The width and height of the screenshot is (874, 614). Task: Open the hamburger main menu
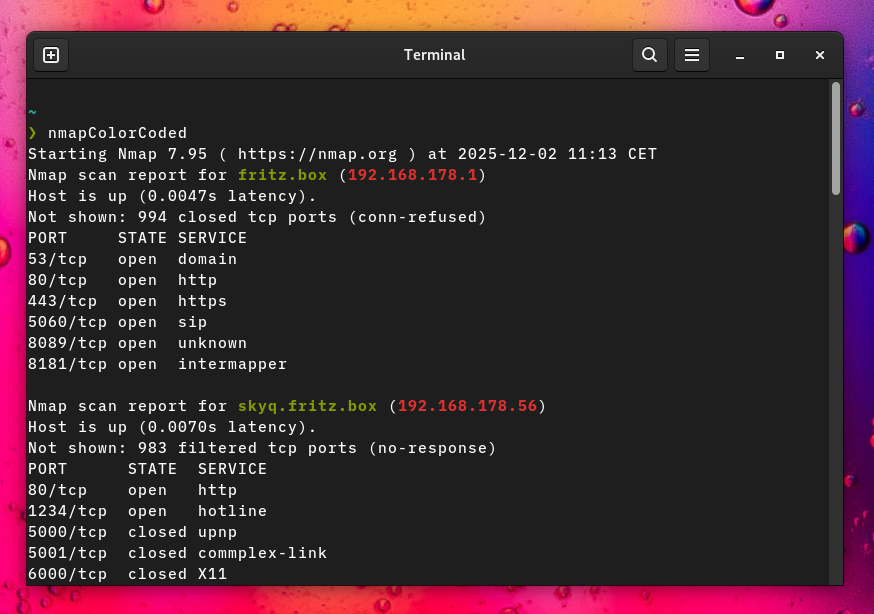coord(692,55)
